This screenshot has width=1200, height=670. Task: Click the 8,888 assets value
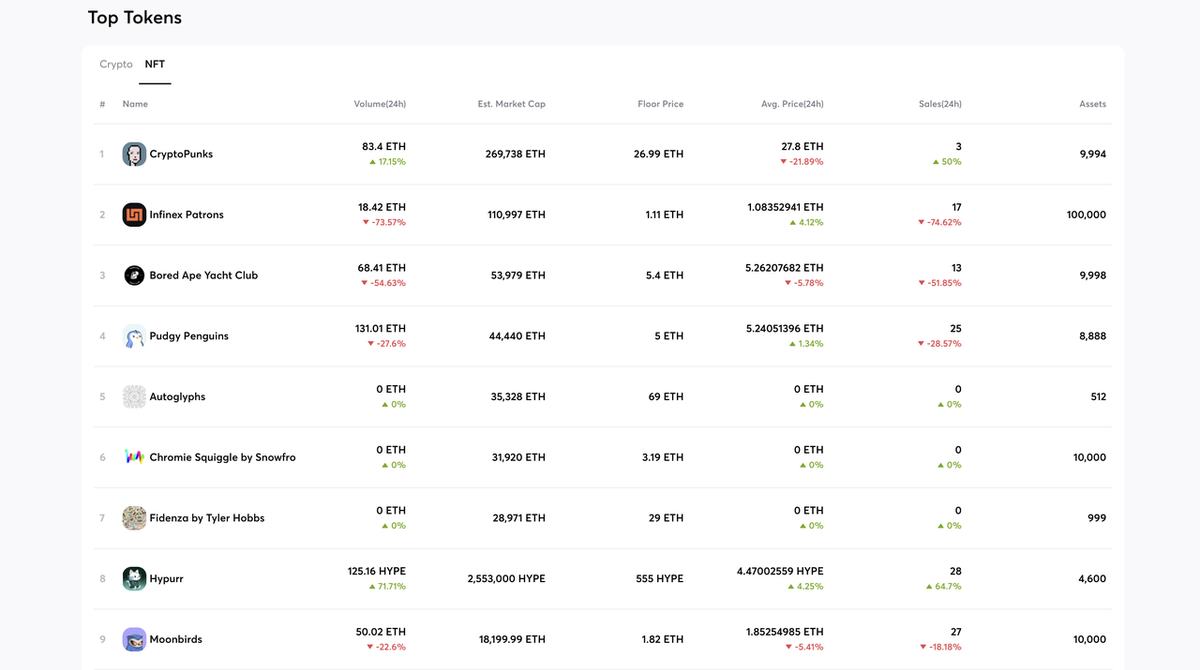1093,336
